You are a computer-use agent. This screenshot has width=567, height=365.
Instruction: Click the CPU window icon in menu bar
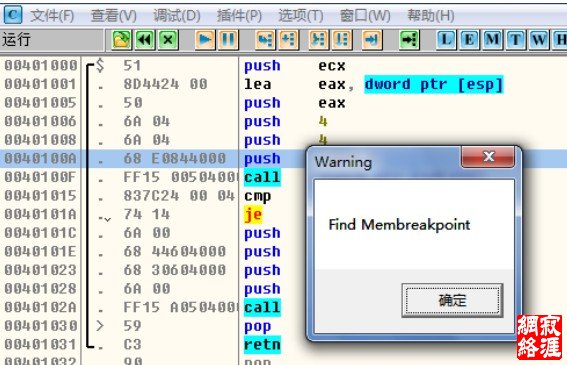pos(13,15)
